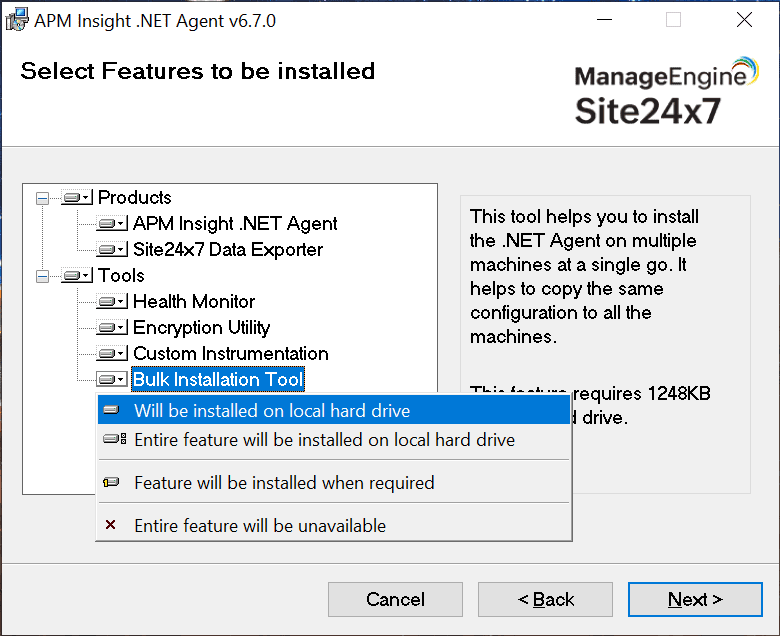Open Health Monitor feature drive icon

(x=112, y=302)
